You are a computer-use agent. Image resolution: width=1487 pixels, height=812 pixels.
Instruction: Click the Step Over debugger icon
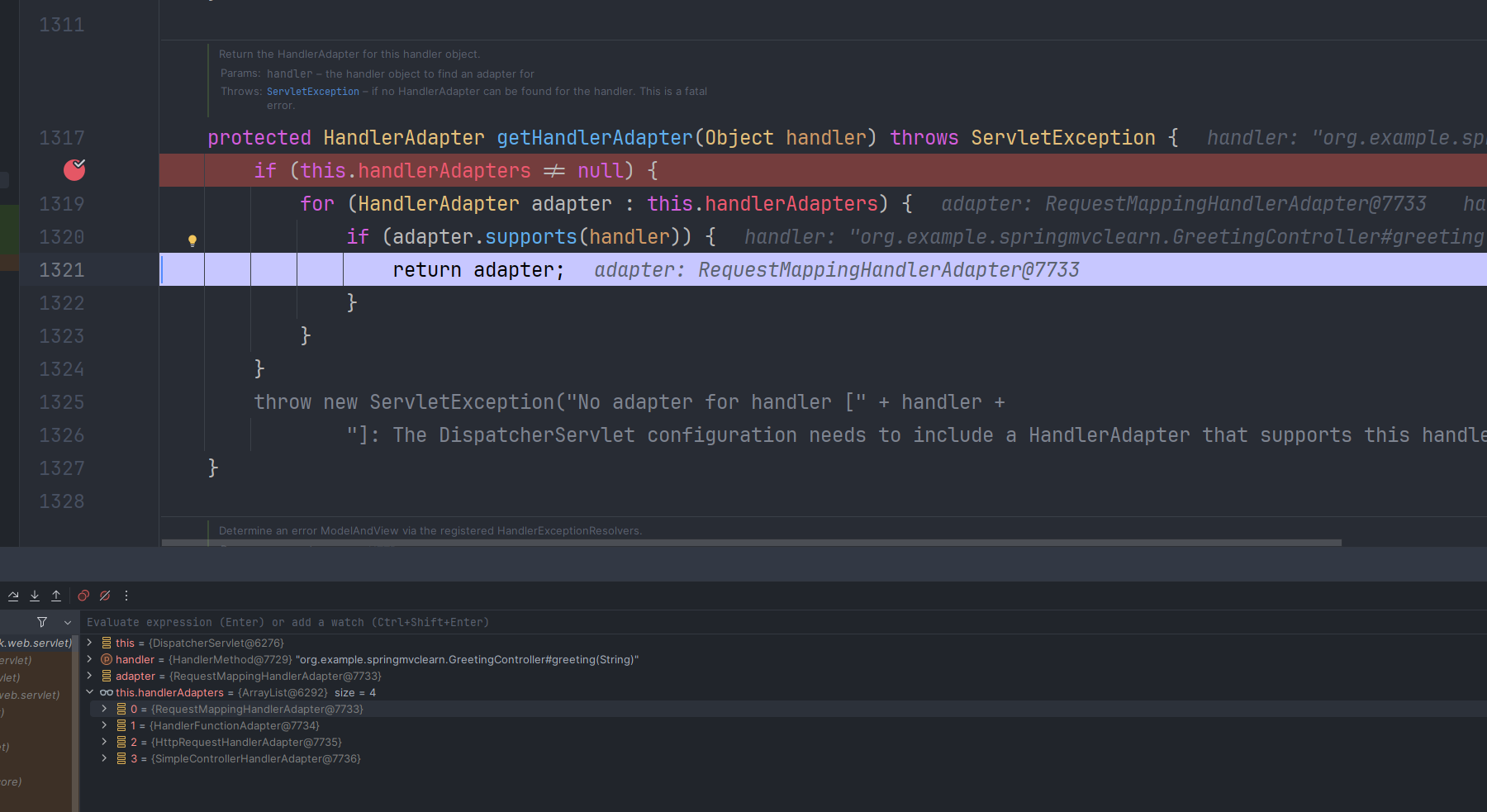[x=13, y=596]
